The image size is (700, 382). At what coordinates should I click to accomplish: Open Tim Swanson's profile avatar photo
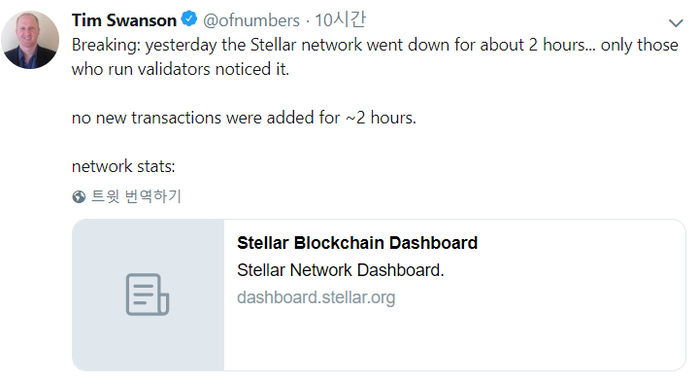30,40
